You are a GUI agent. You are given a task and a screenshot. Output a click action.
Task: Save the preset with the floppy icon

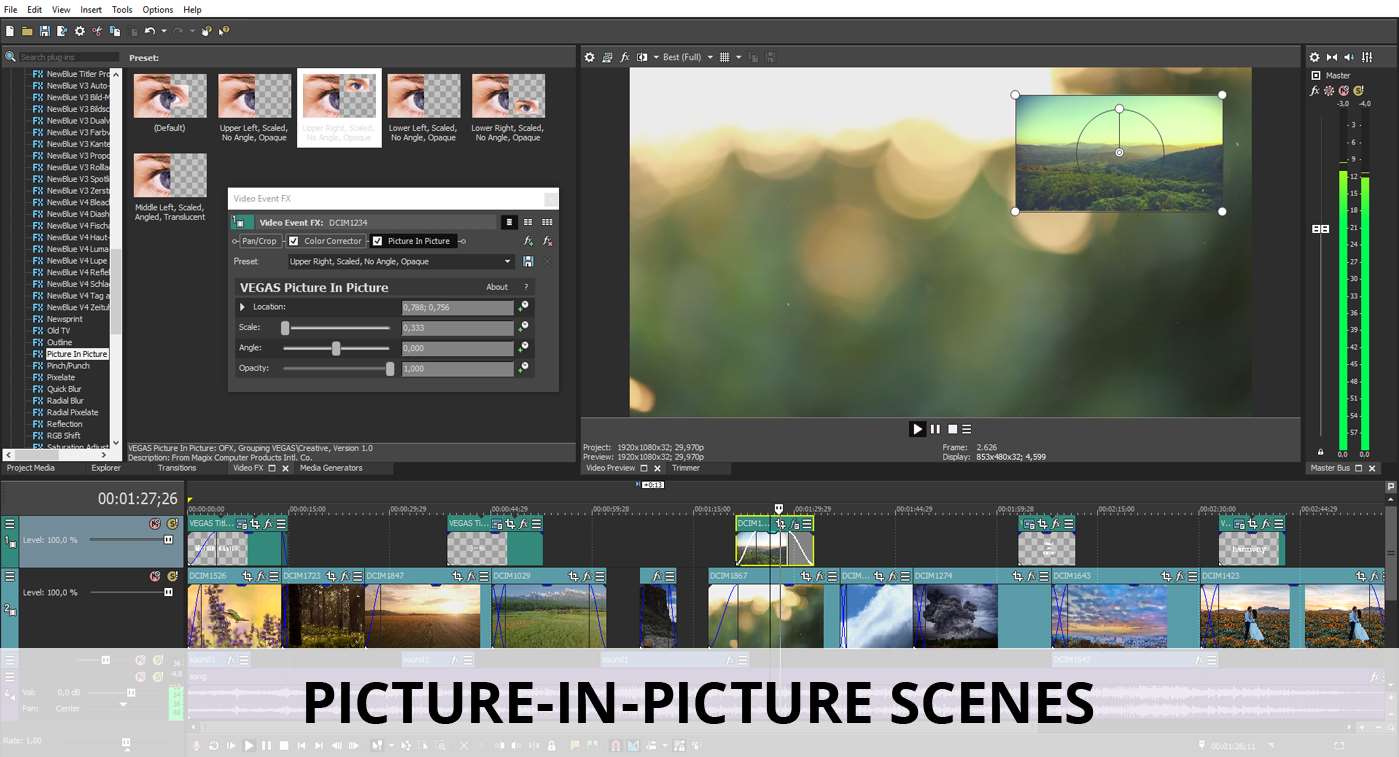[x=528, y=261]
